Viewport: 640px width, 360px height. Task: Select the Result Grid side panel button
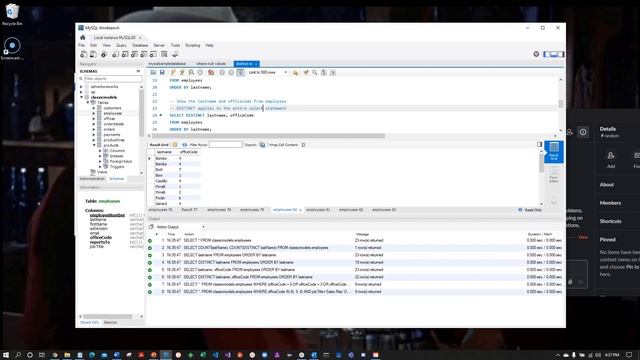tap(554, 151)
